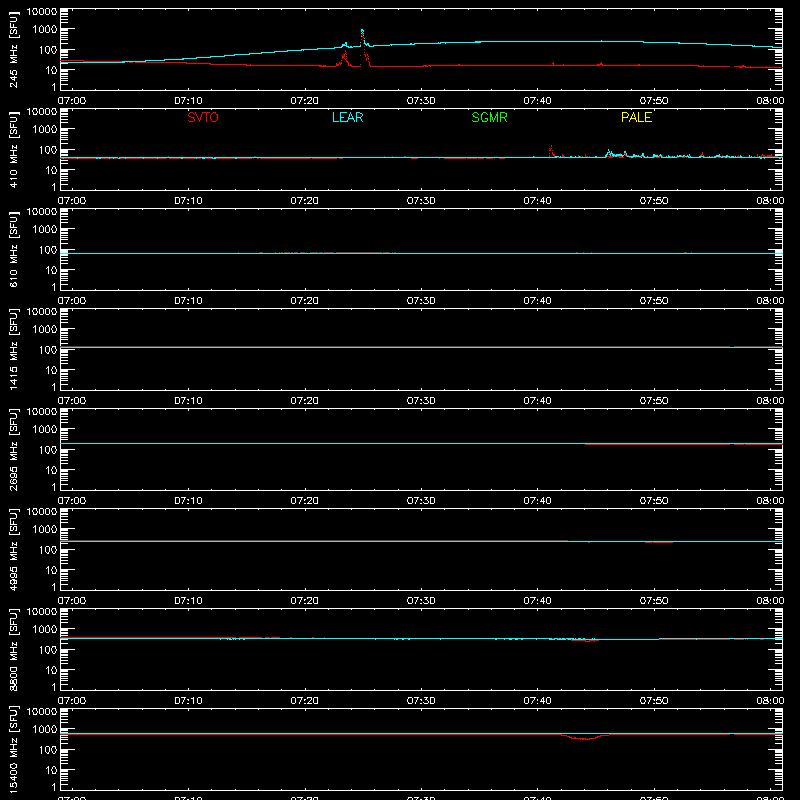This screenshot has height=800, width=800.
Task: Click the cyan LEAR station label
Action: (x=347, y=117)
